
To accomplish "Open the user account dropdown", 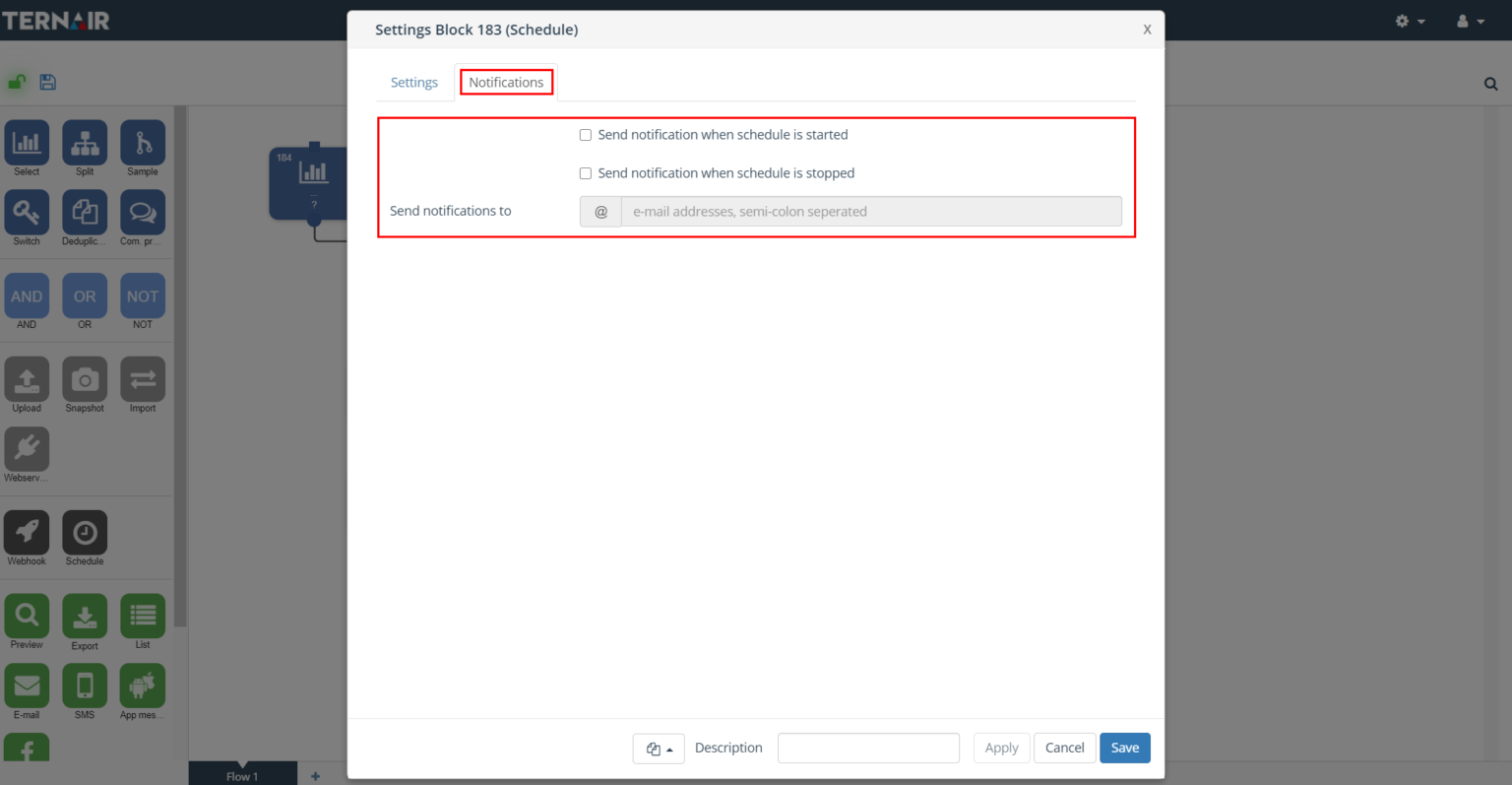I will coord(1471,21).
